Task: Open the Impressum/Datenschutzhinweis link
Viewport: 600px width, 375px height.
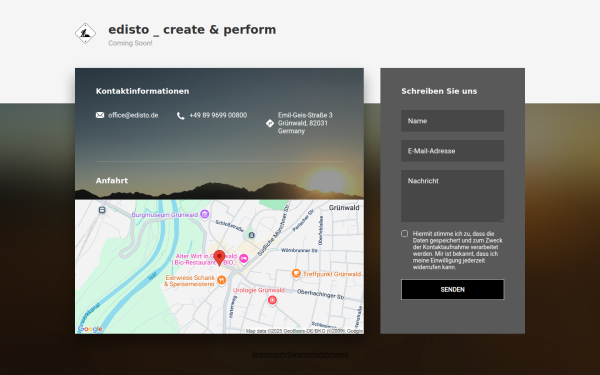Action: coord(300,354)
